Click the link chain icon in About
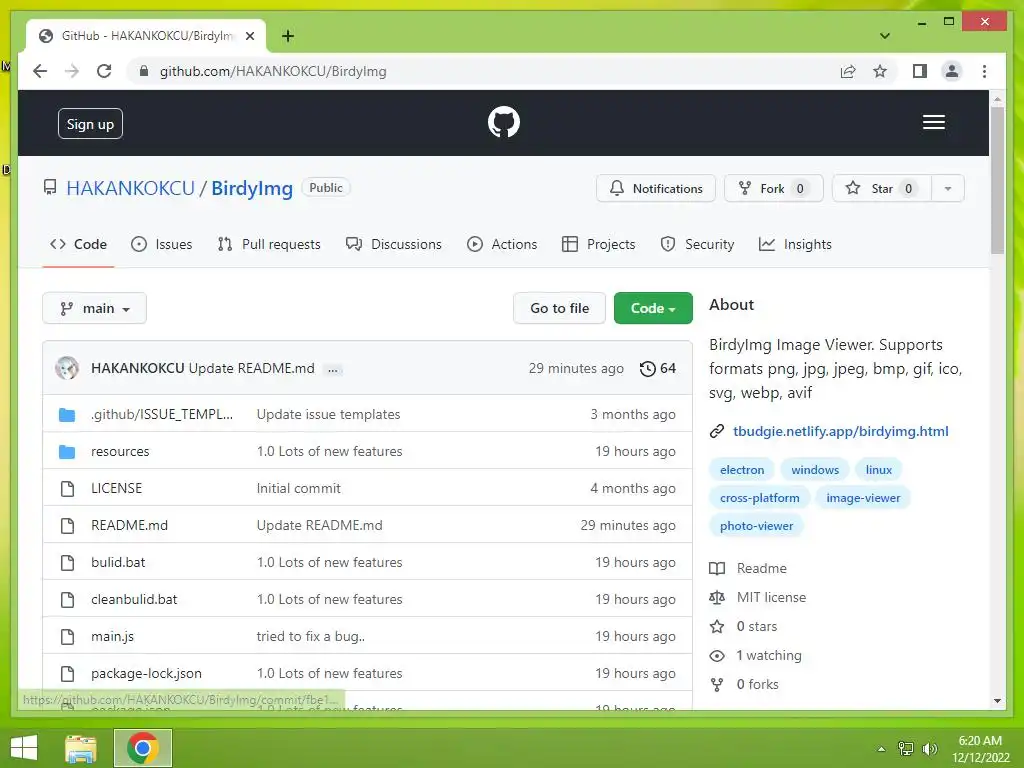The width and height of the screenshot is (1024, 768). (x=717, y=432)
